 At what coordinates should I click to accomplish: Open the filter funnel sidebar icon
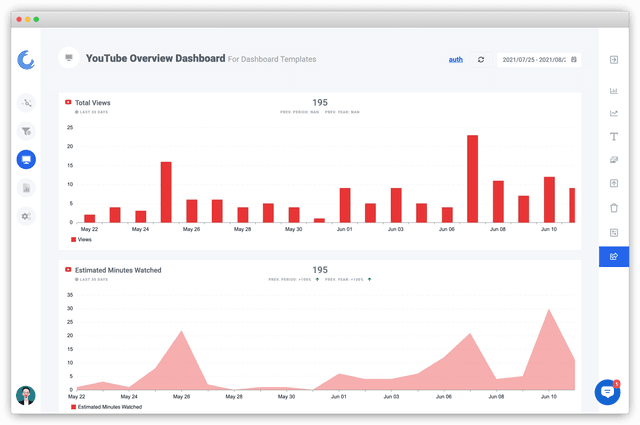tap(26, 131)
